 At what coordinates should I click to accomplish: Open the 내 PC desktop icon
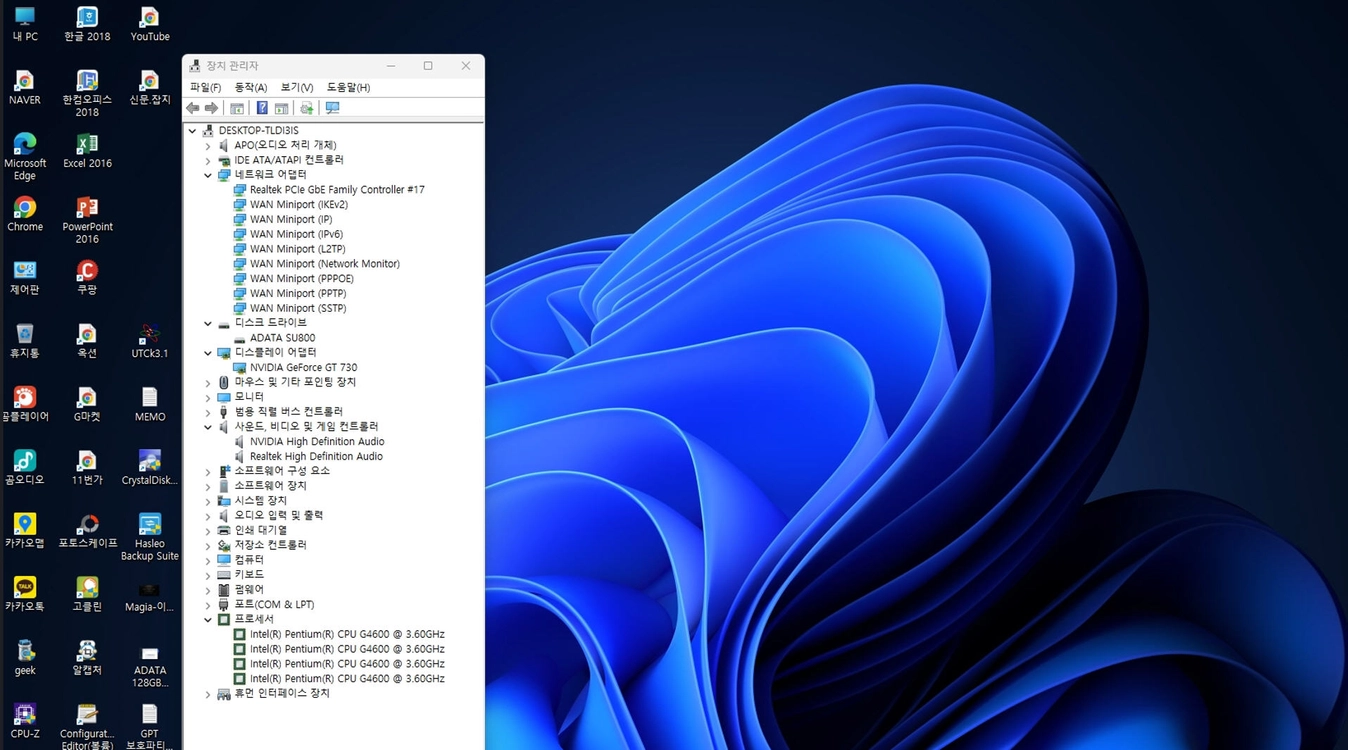(25, 25)
